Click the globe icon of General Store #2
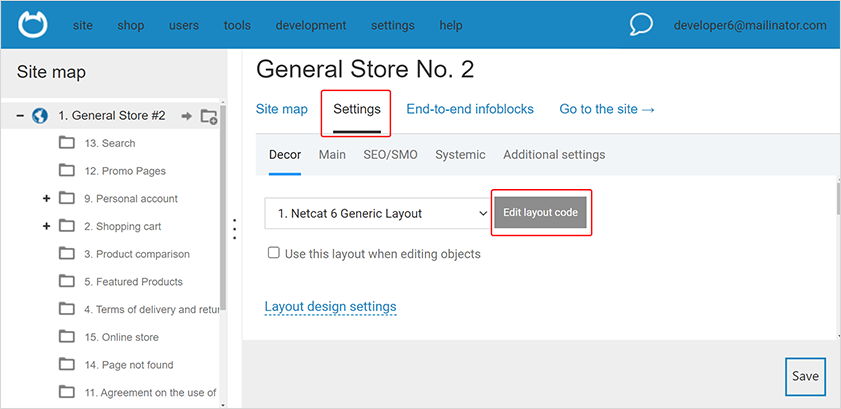 [x=40, y=115]
